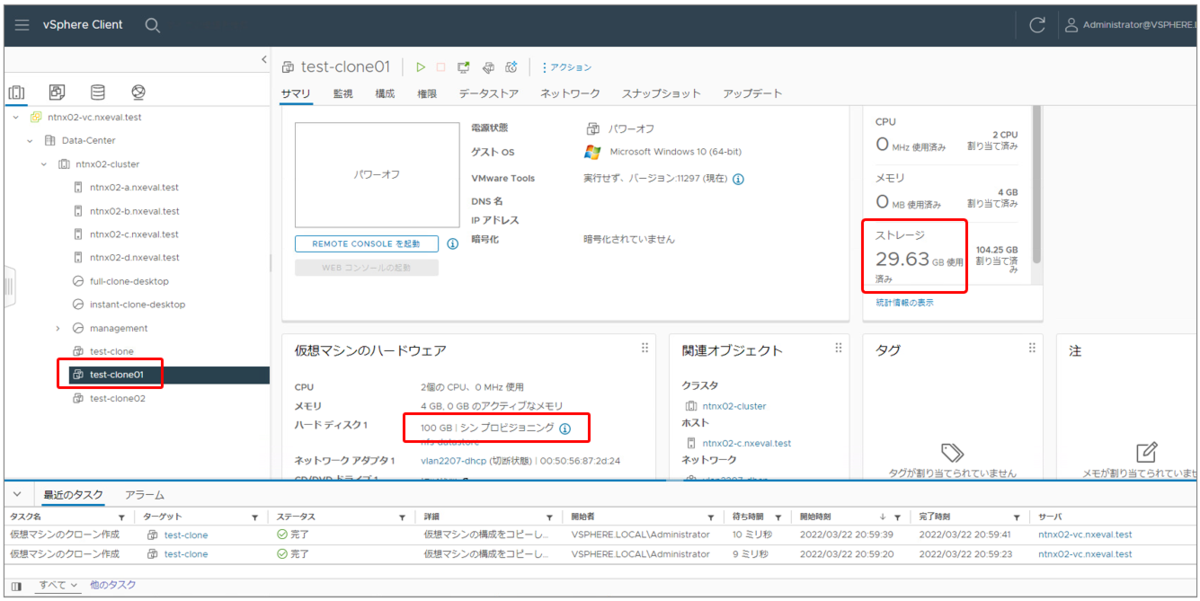Open the データストア tab
This screenshot has height=601, width=1200.
489,93
